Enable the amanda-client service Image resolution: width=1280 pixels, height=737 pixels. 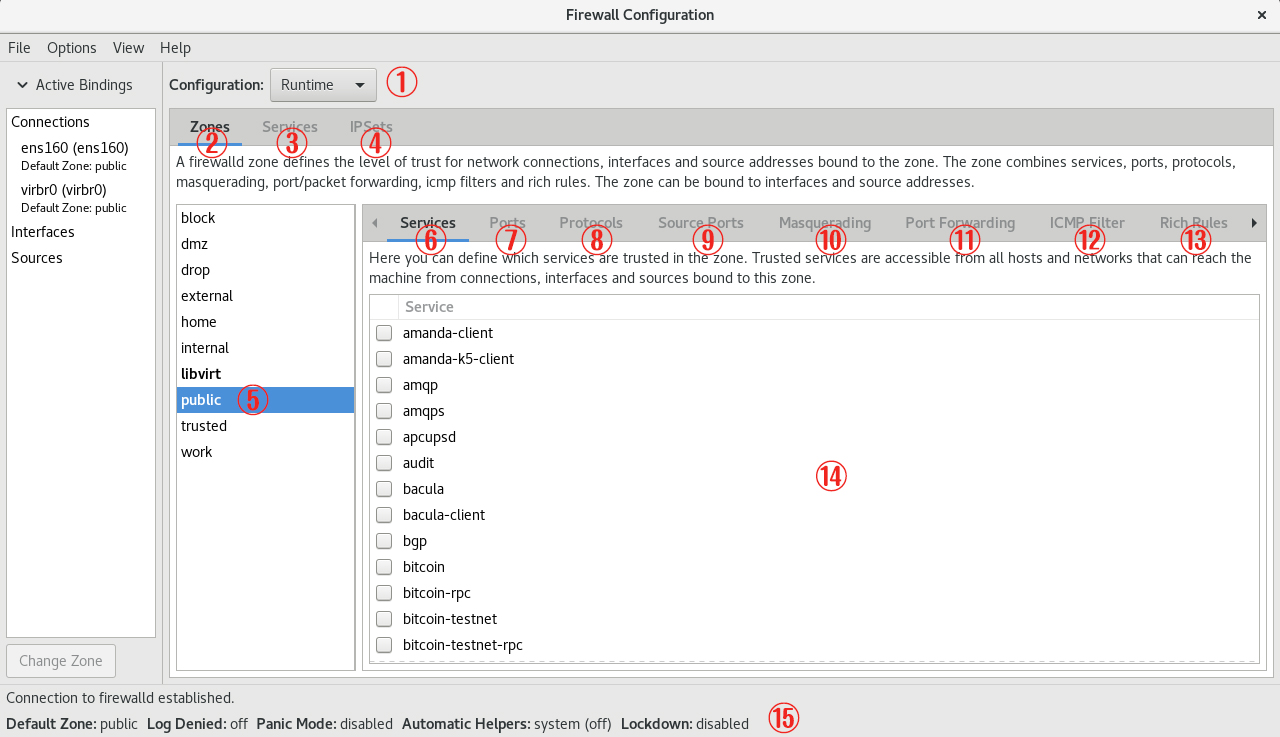tap(383, 332)
